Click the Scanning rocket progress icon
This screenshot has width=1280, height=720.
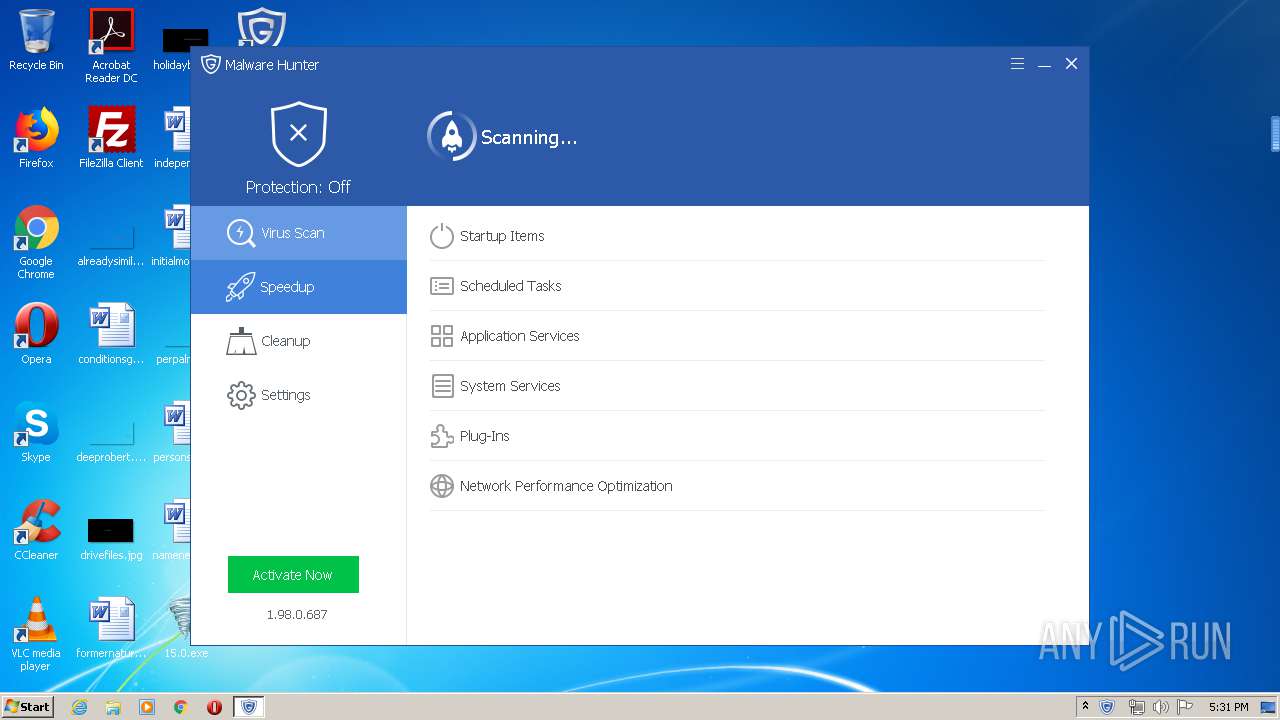coord(452,136)
